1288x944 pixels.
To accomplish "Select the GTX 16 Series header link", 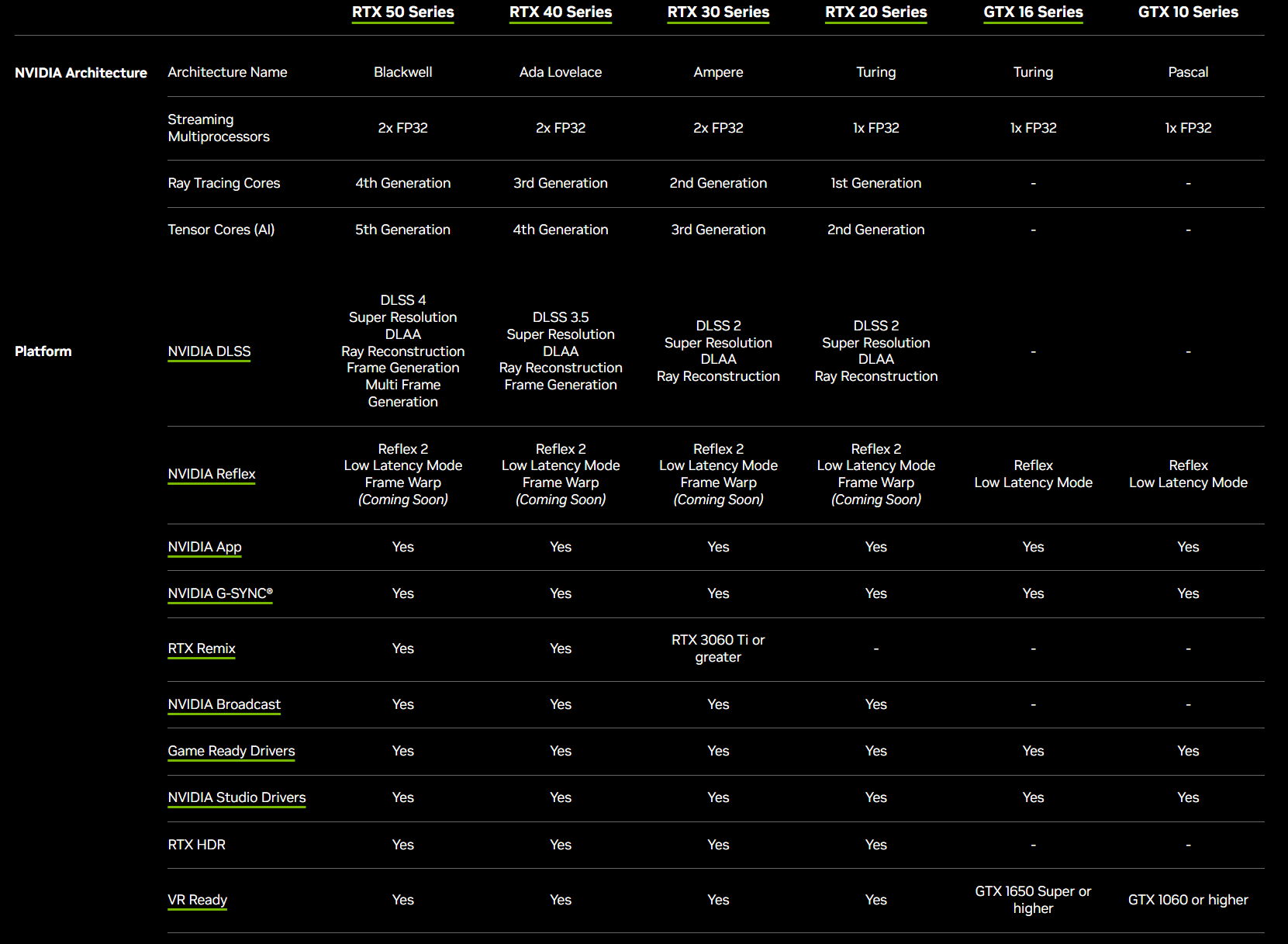I will click(1033, 12).
